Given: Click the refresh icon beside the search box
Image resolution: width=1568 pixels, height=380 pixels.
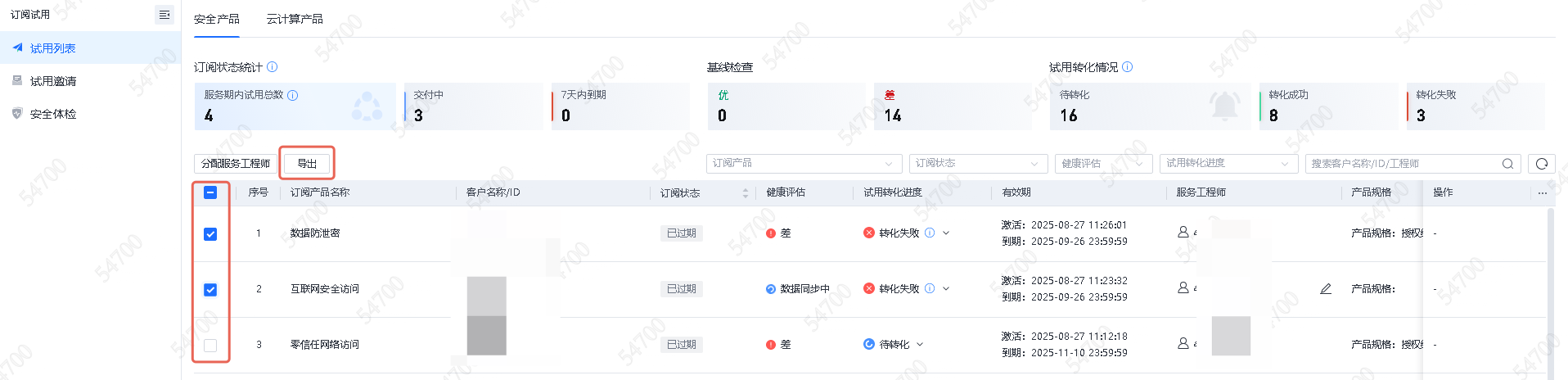Looking at the screenshot, I should (x=1541, y=164).
